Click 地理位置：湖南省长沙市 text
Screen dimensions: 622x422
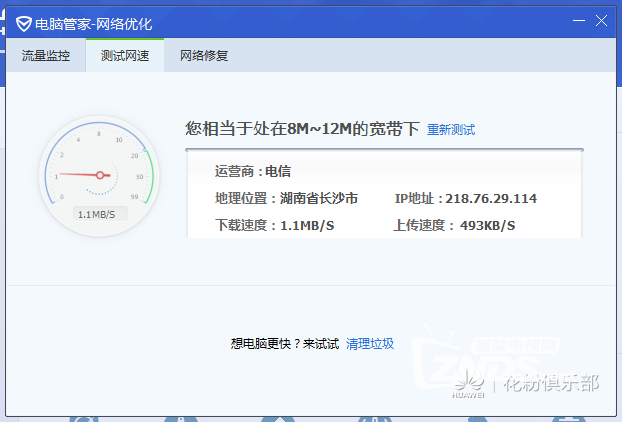point(286,198)
